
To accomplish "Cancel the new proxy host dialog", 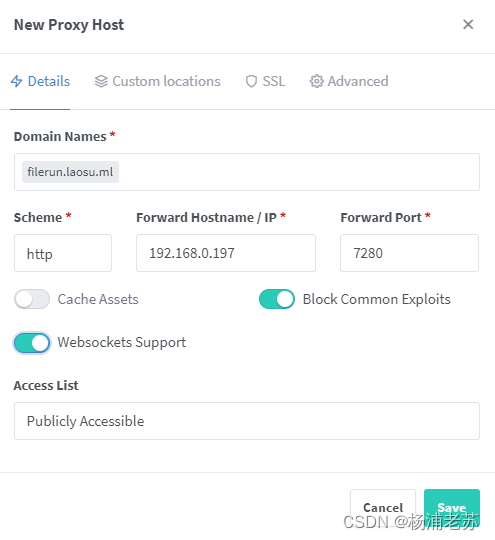I will [383, 507].
